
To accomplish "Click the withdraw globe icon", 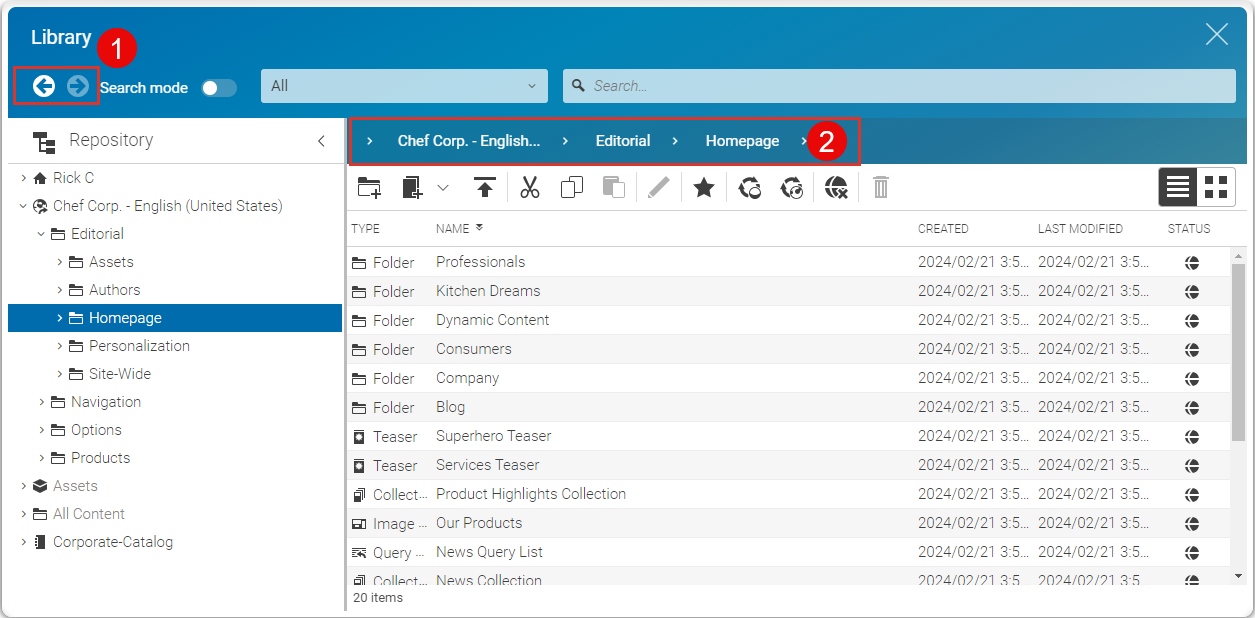I will coord(837,187).
